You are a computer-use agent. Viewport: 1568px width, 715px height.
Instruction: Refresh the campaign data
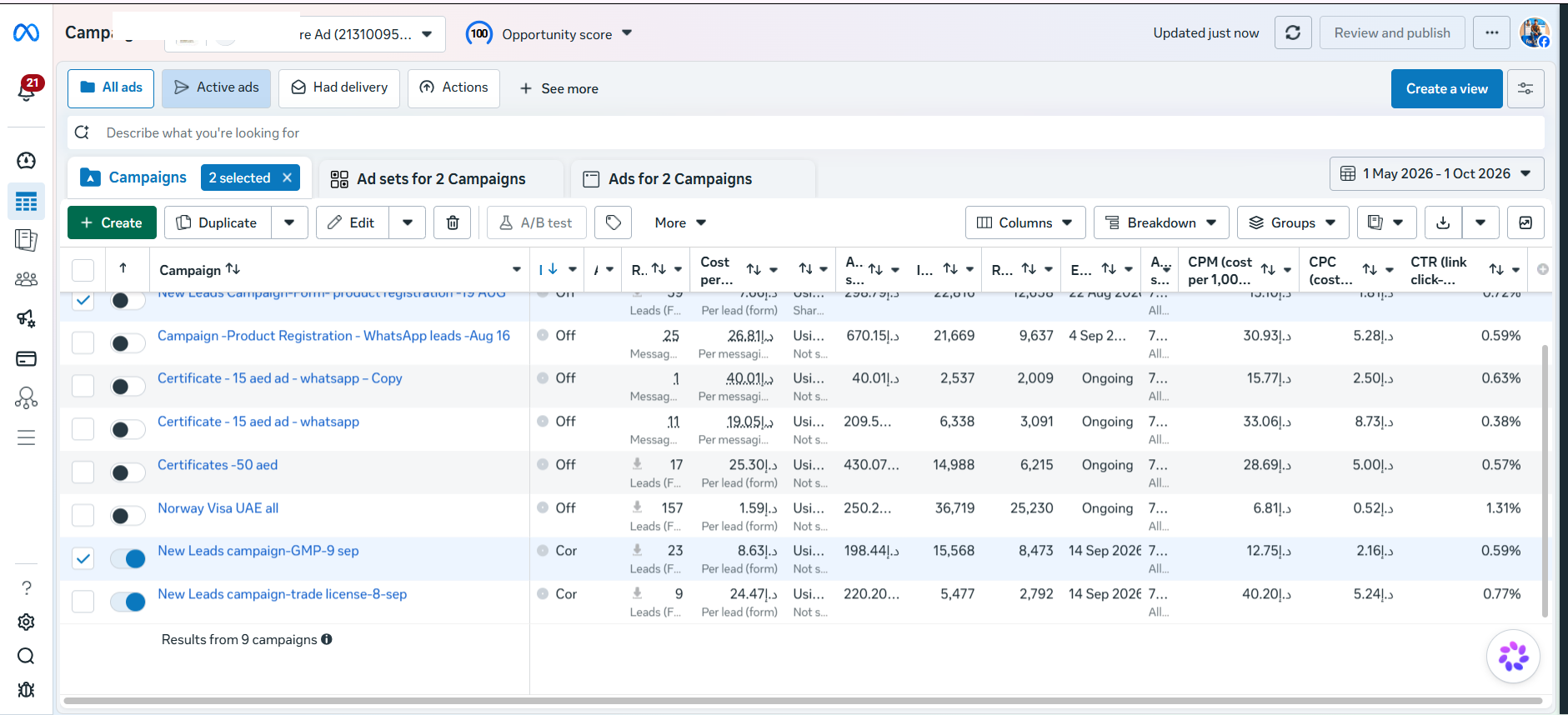1293,33
